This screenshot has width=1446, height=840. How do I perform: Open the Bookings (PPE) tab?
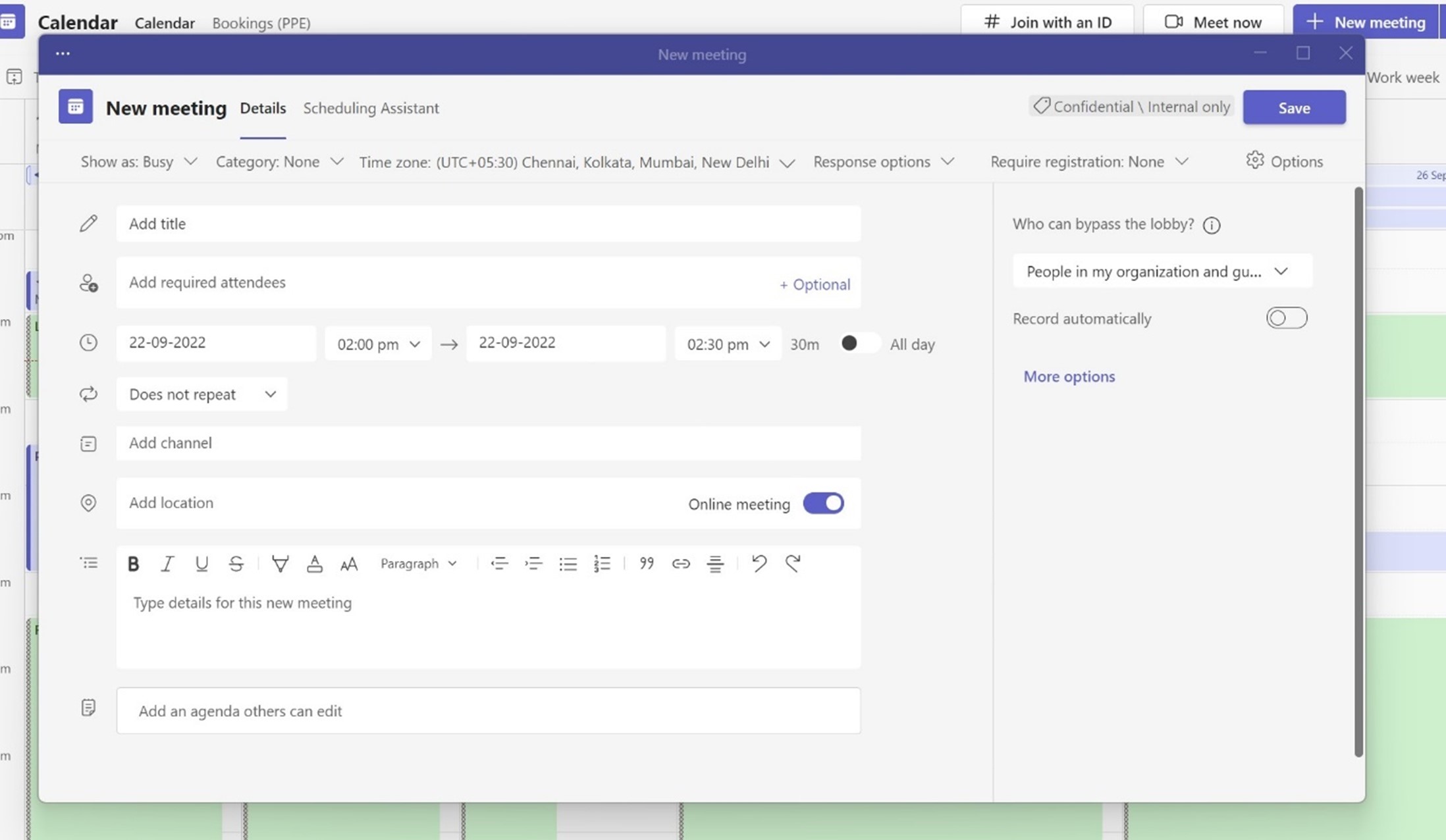coord(261,23)
